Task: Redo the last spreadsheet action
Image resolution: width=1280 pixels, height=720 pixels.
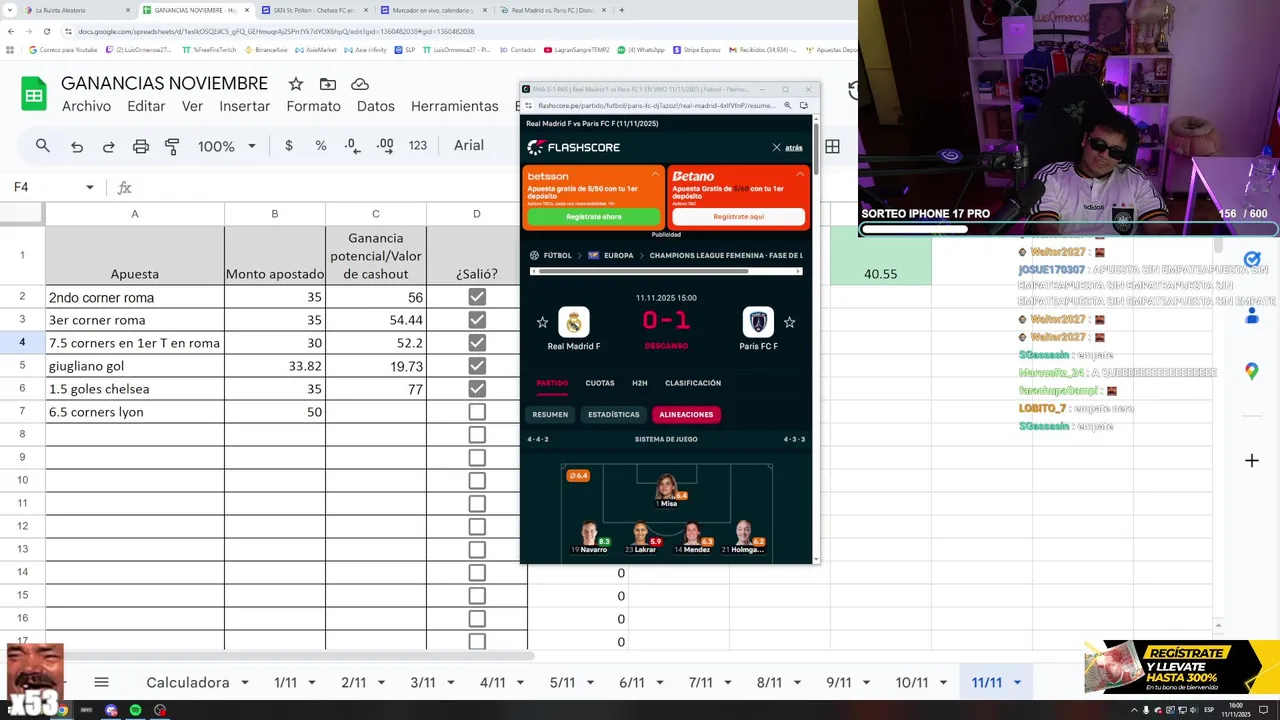Action: 108,146
